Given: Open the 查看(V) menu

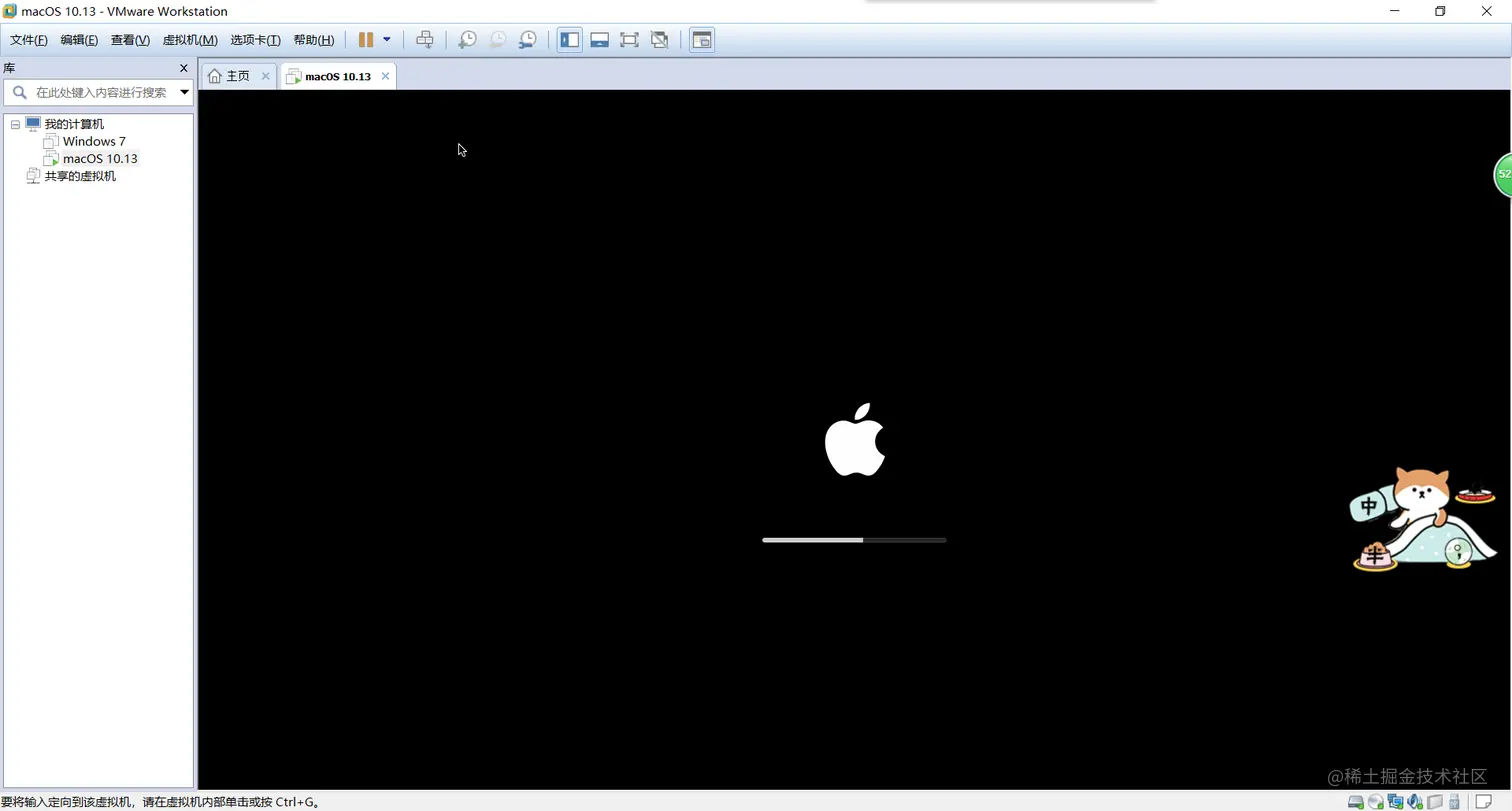Looking at the screenshot, I should (130, 40).
